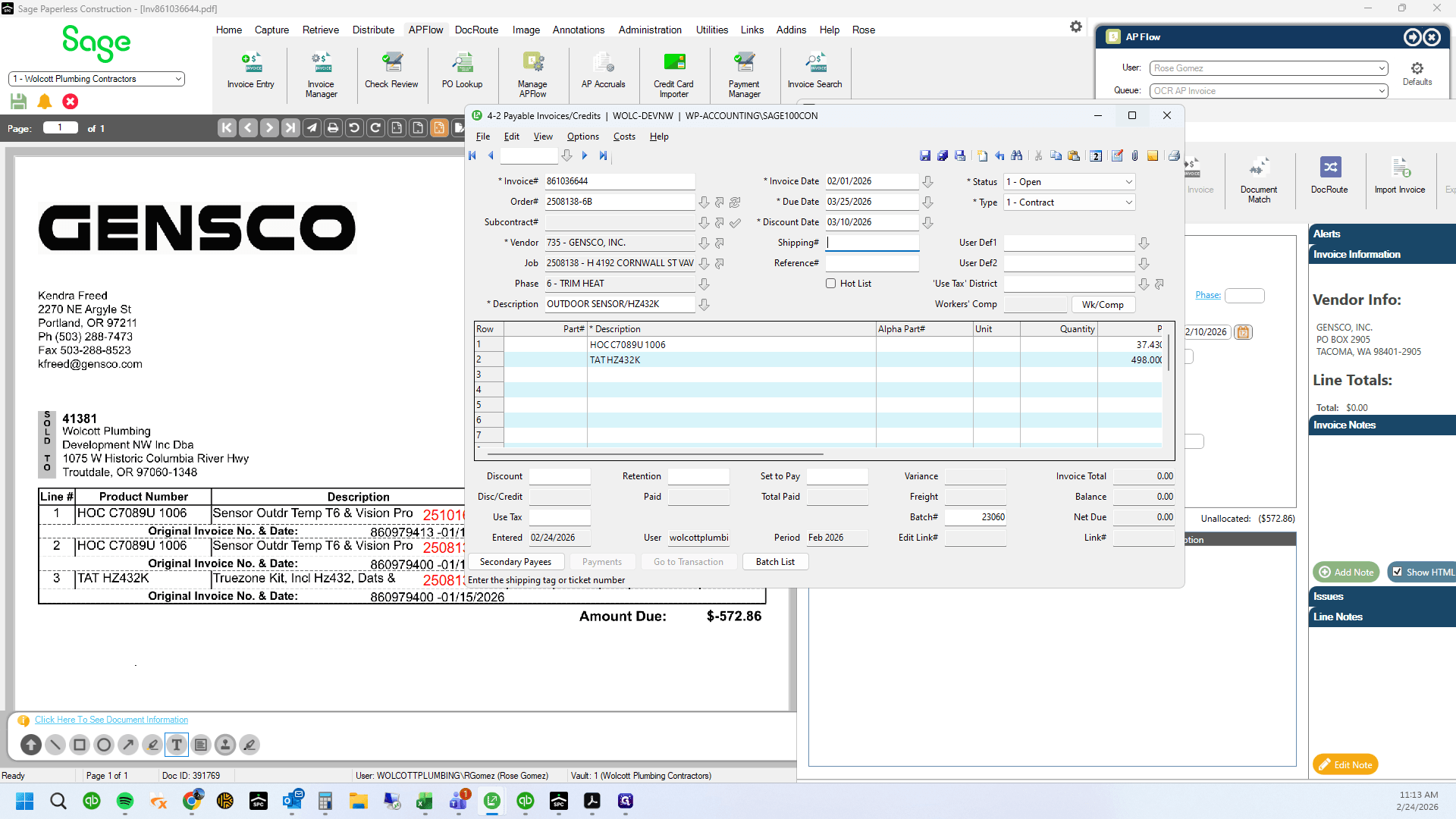
Task: Open Due Date lookup arrow
Action: click(927, 202)
